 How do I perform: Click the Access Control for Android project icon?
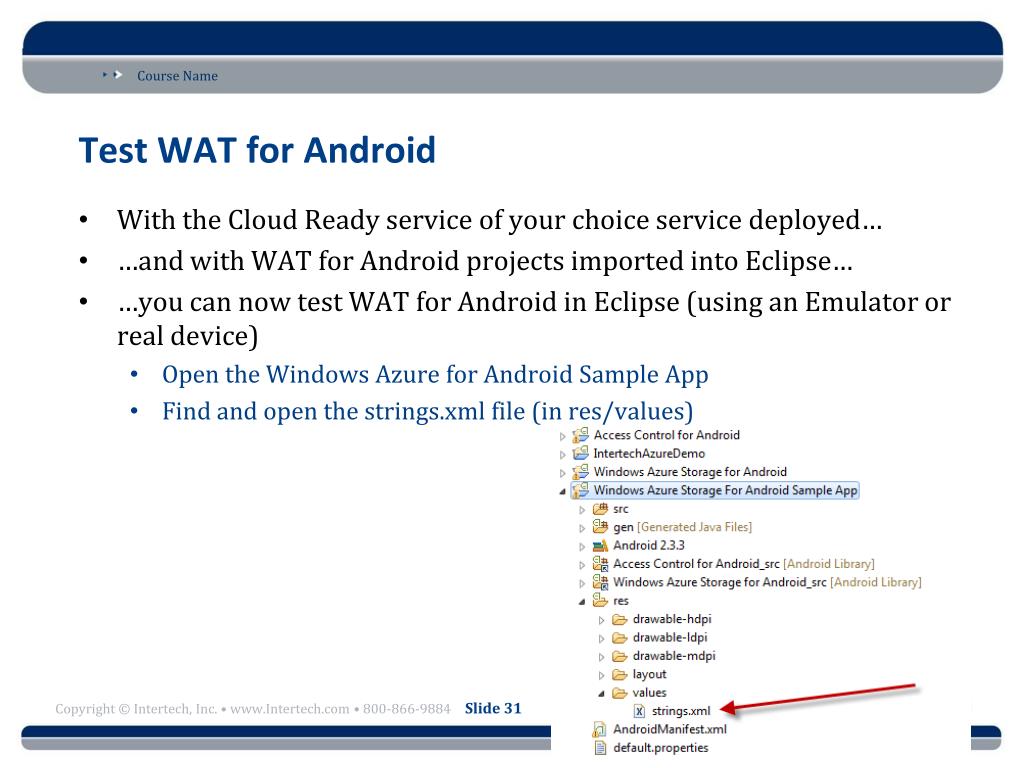click(x=580, y=435)
